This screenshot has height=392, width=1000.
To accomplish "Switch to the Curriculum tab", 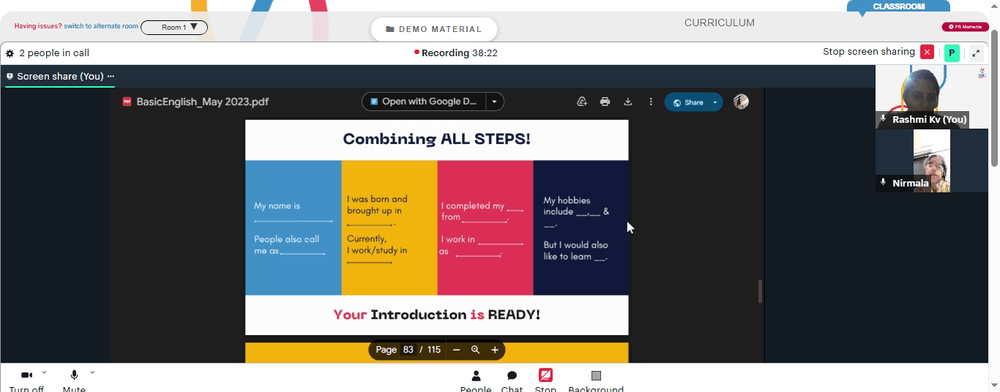I will pyautogui.click(x=719, y=23).
